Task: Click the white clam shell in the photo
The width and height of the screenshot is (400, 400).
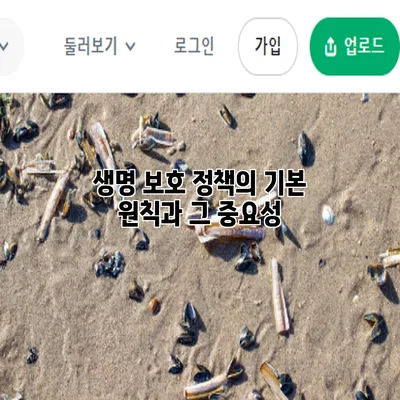Action: click(x=328, y=215)
